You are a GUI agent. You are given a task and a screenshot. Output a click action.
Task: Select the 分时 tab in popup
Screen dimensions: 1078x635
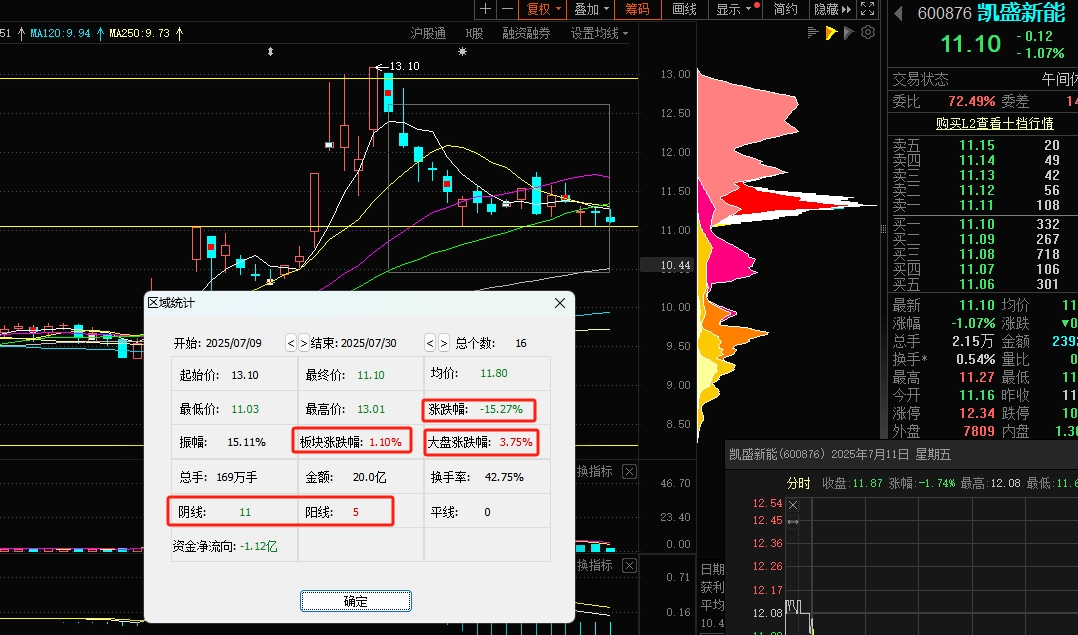pos(798,483)
